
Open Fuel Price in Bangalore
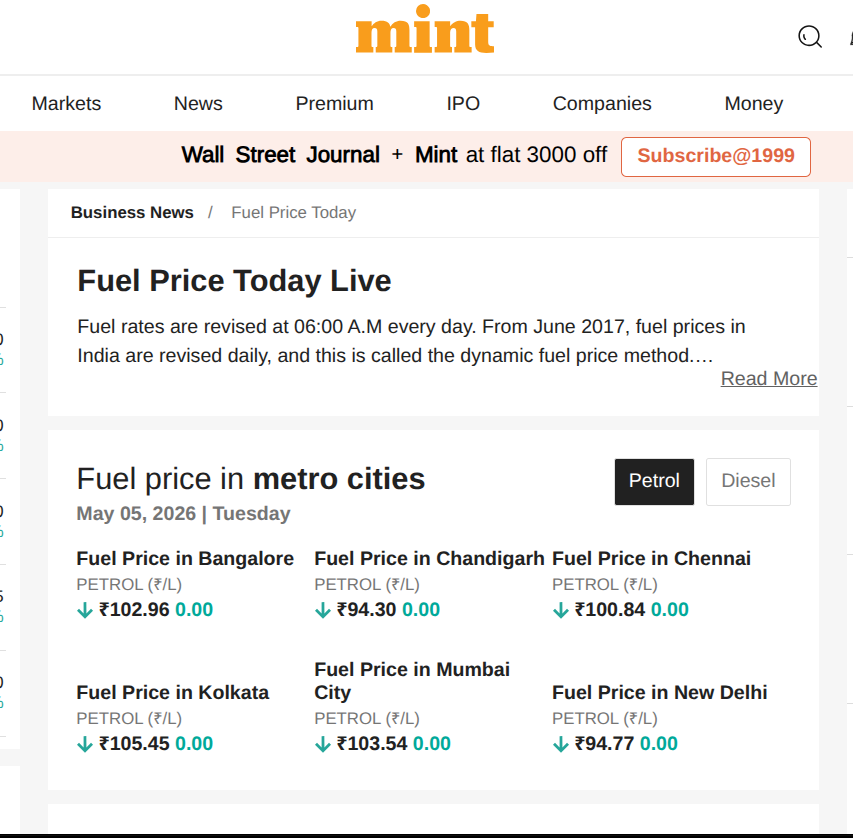point(185,558)
